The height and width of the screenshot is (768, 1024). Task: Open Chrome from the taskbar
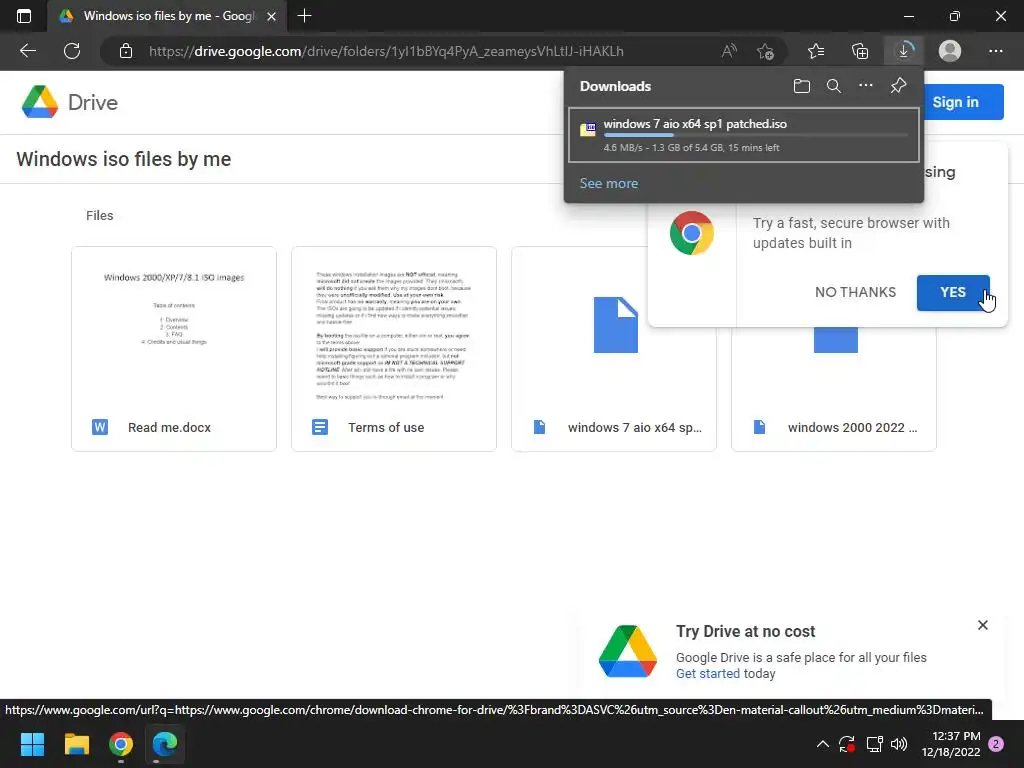tap(121, 744)
